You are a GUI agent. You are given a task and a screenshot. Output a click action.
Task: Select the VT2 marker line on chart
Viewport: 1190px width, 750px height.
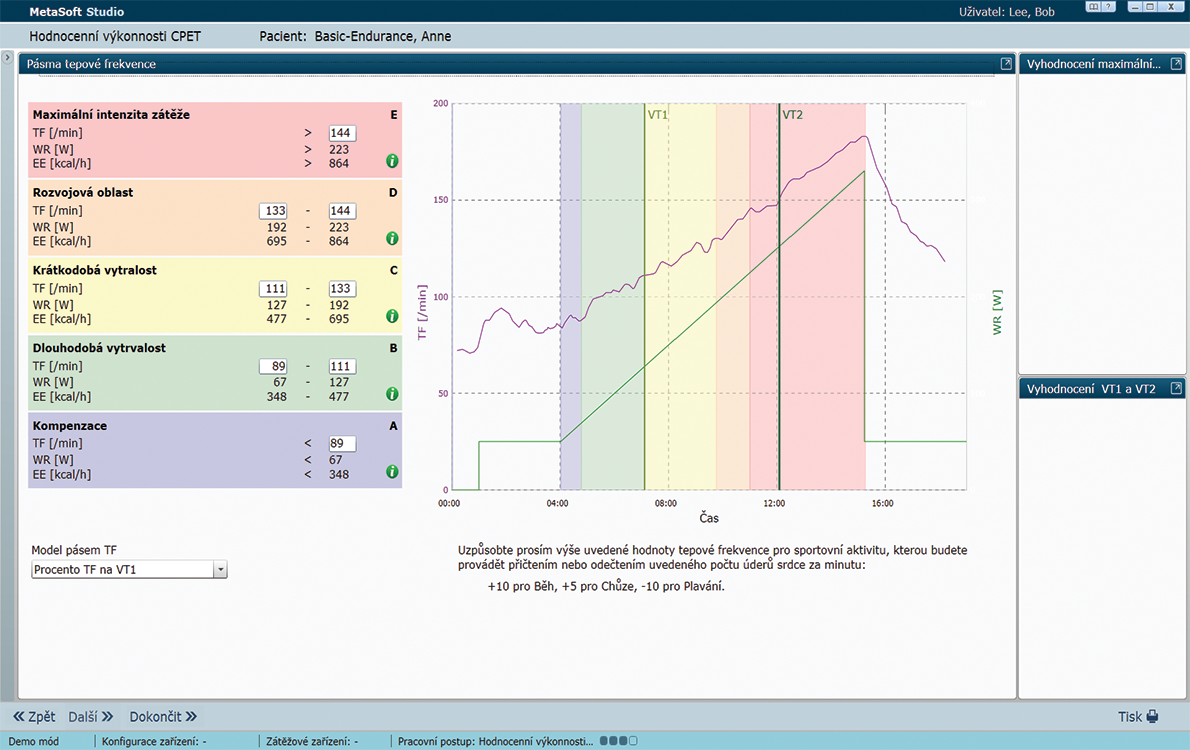click(x=779, y=300)
